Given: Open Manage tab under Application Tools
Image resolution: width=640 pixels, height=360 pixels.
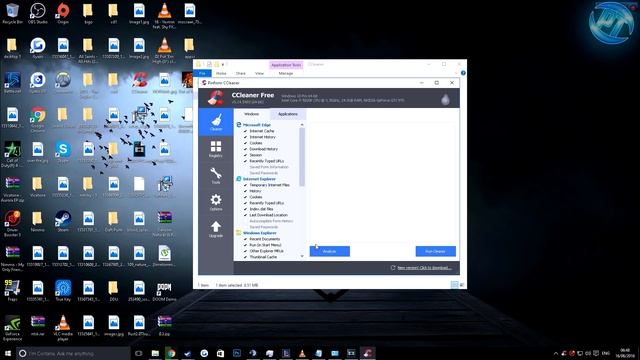Looking at the screenshot, I should 286,73.
